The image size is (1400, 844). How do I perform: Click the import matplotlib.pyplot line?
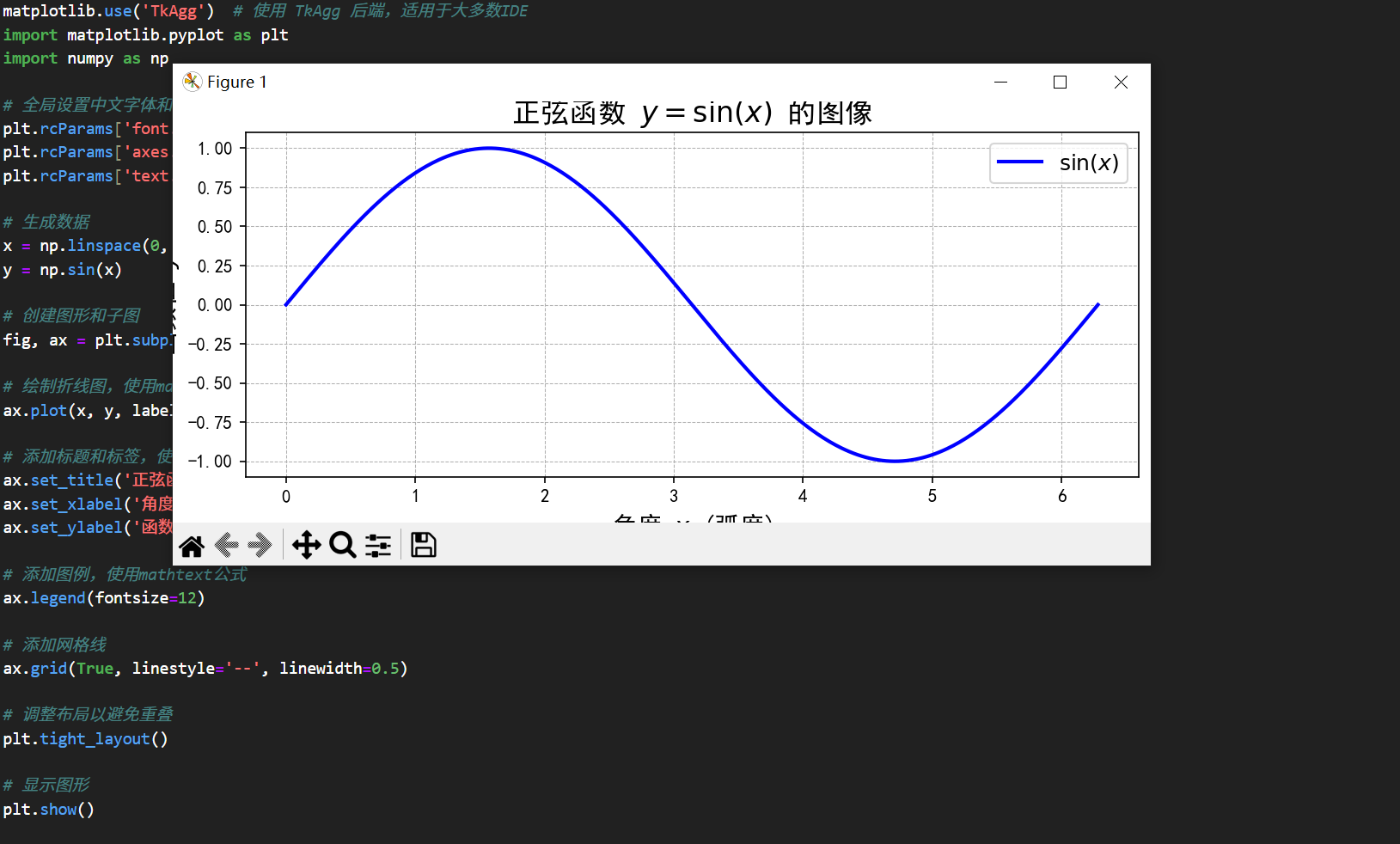[x=145, y=35]
